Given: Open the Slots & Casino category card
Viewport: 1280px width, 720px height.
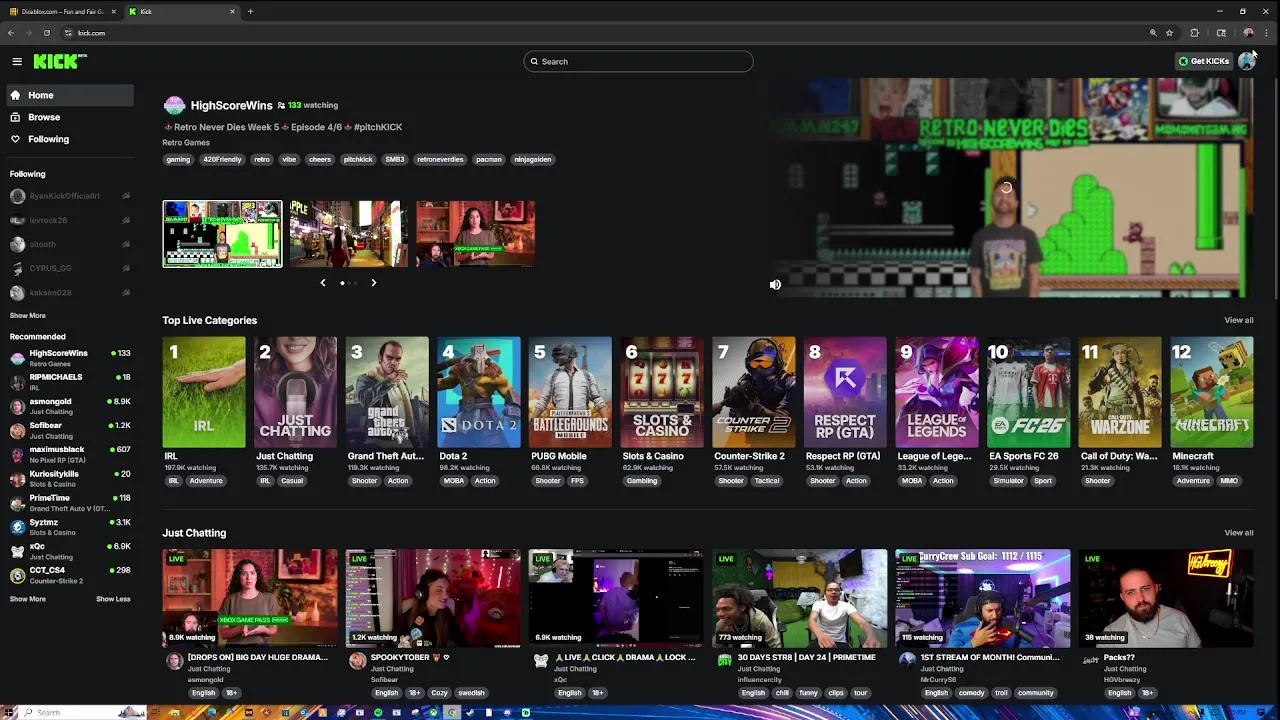Looking at the screenshot, I should pos(662,392).
